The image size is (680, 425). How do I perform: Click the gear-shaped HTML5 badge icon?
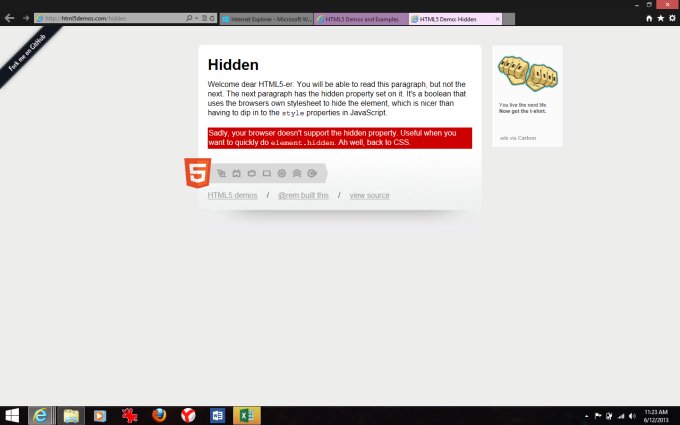coord(282,173)
